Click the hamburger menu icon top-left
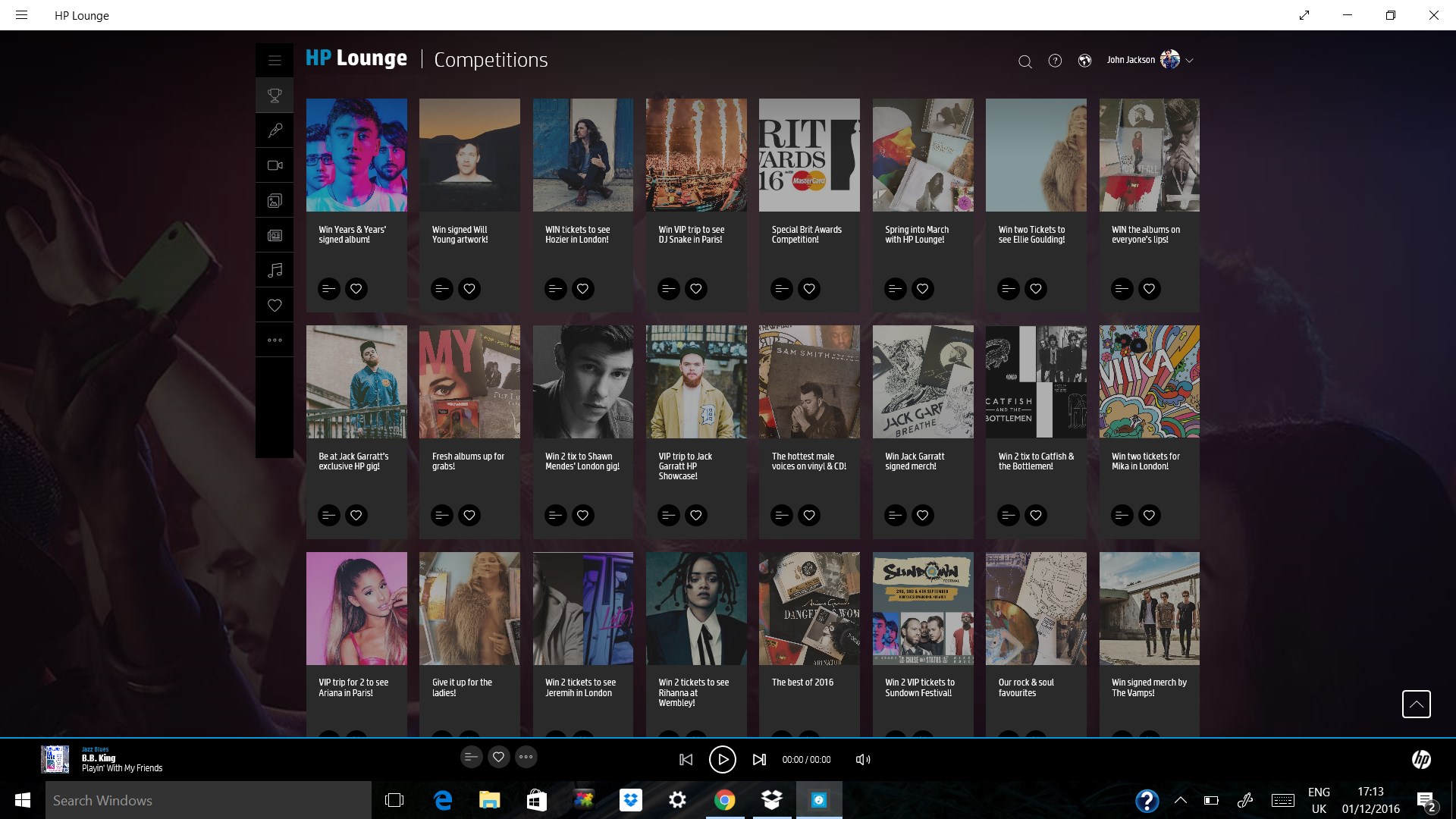 [22, 15]
